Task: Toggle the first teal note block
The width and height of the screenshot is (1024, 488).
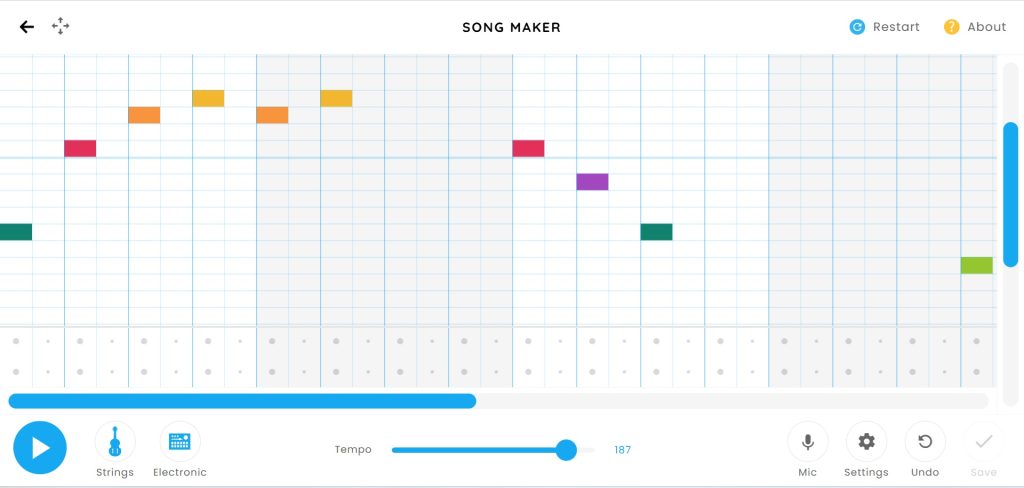Action: [16, 232]
